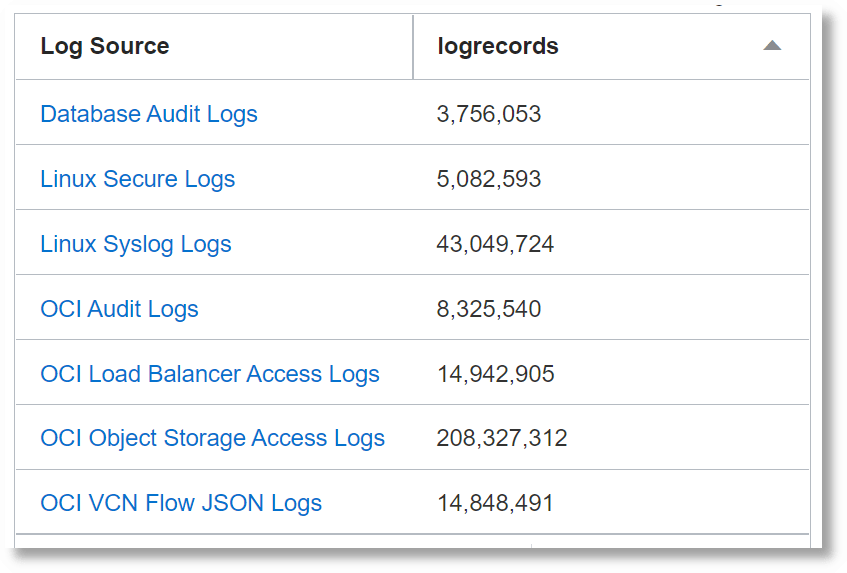Open the Database Audit Logs link
Image resolution: width=847 pixels, height=573 pixels.
coord(149,114)
